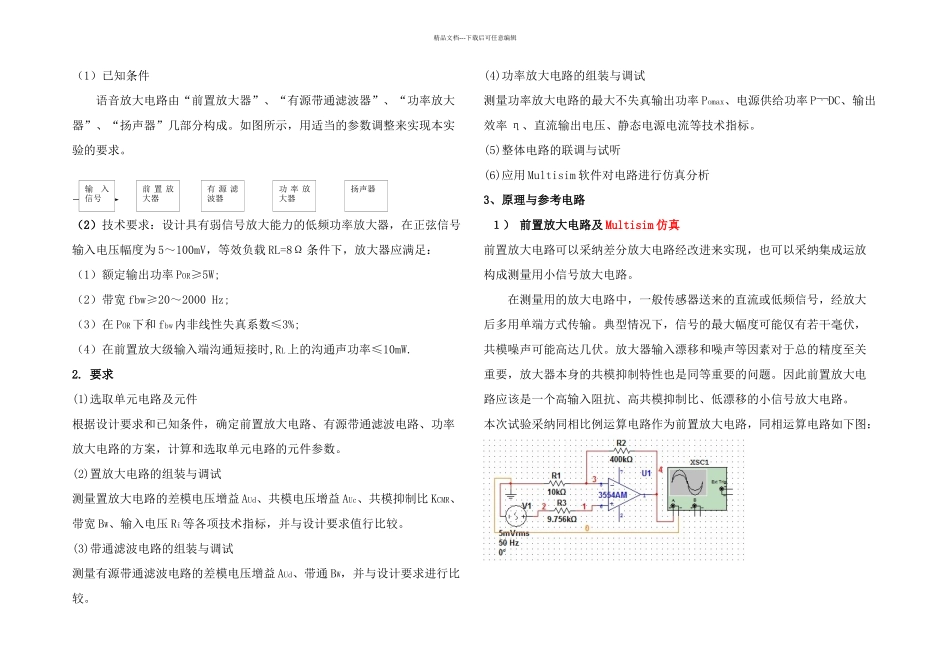Click the bold heading "3、原理与参考电路"

(534, 200)
